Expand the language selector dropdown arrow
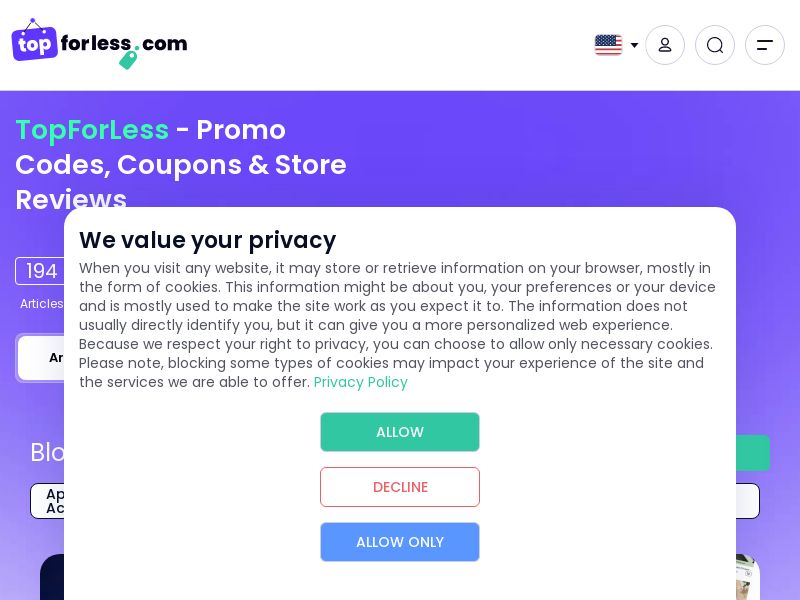Screen dimensions: 800x600 (633, 45)
